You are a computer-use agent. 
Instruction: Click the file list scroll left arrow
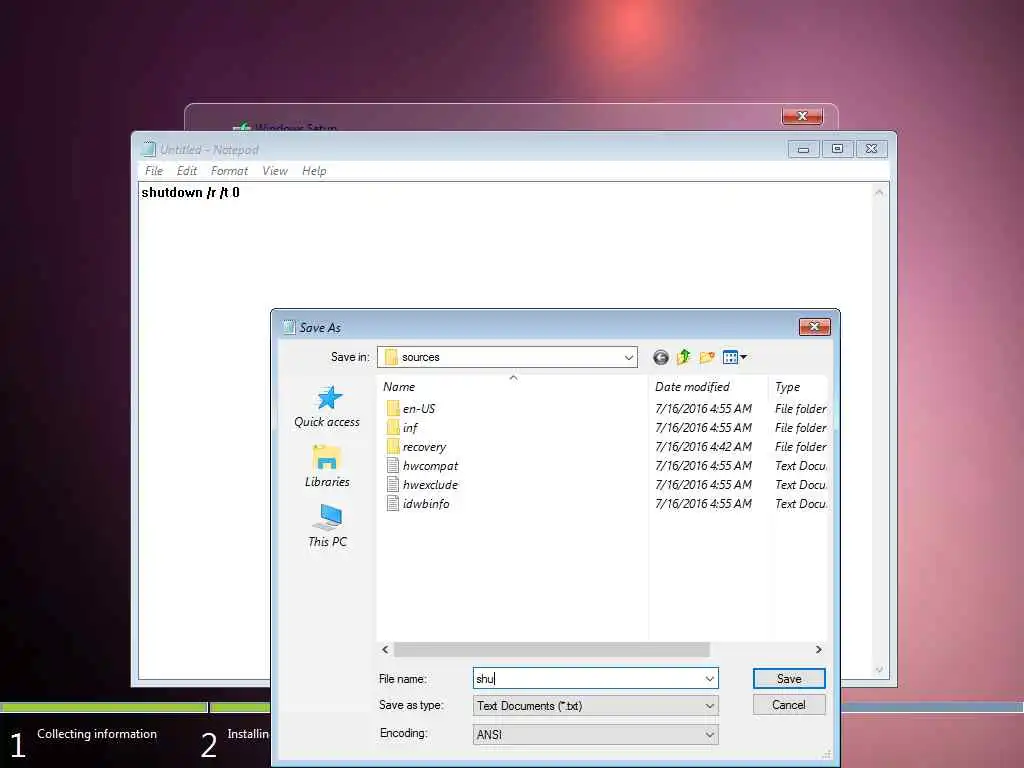[385, 650]
